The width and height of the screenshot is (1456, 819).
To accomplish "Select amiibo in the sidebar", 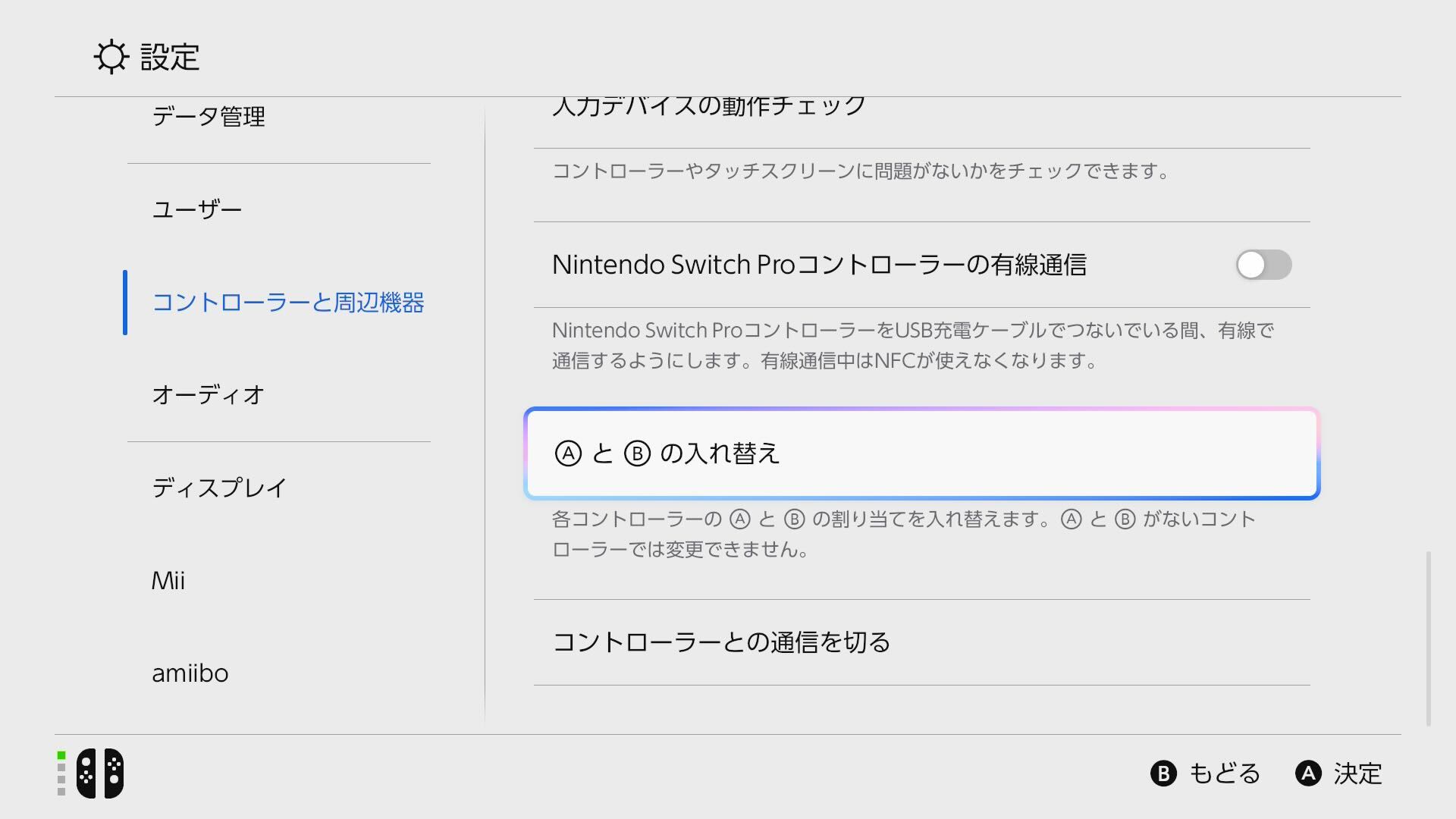I will [190, 673].
